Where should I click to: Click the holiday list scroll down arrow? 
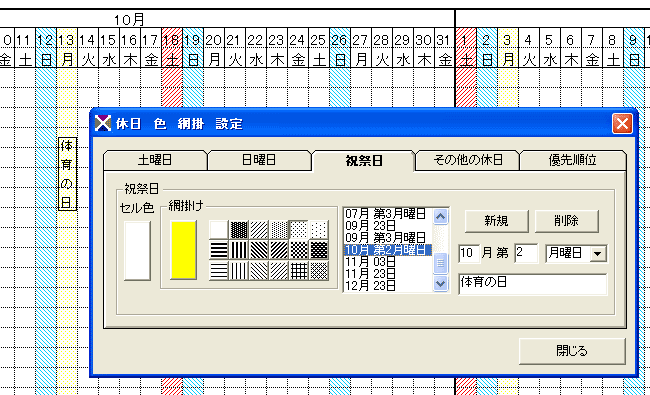coord(440,284)
